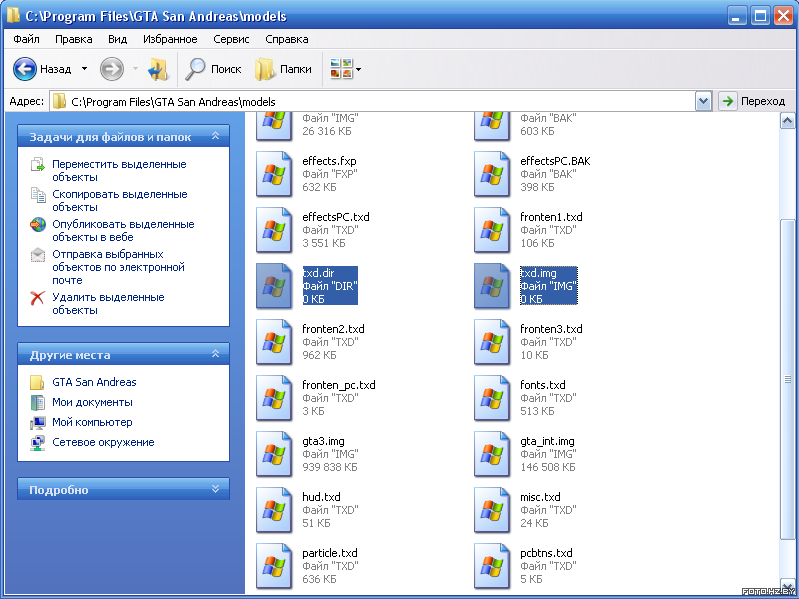Click the fonts.txd file name

point(543,385)
